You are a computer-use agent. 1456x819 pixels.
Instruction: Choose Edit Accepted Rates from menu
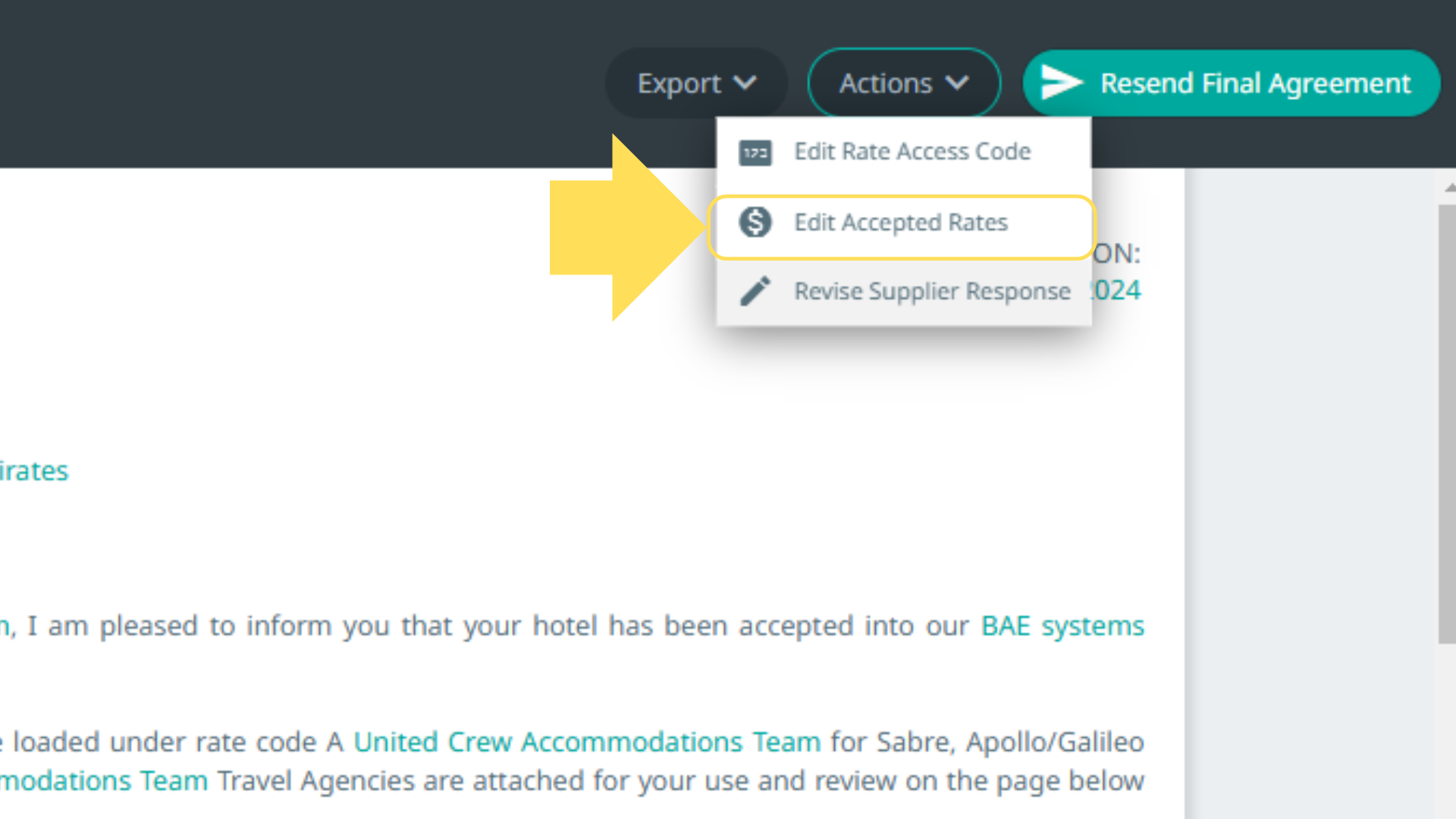[901, 223]
